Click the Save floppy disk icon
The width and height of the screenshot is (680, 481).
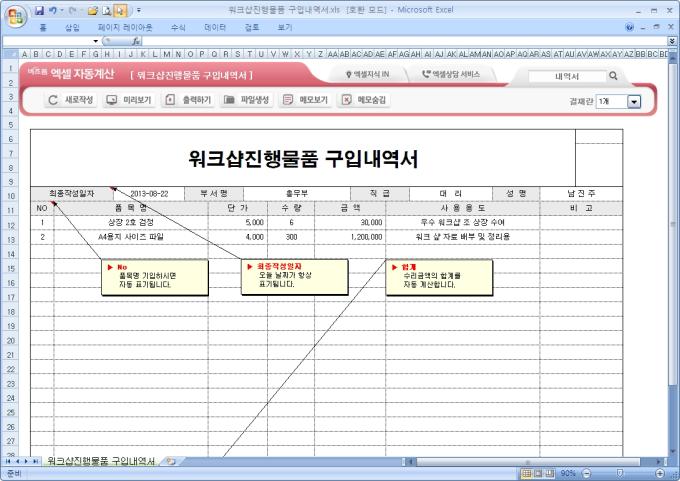39,10
